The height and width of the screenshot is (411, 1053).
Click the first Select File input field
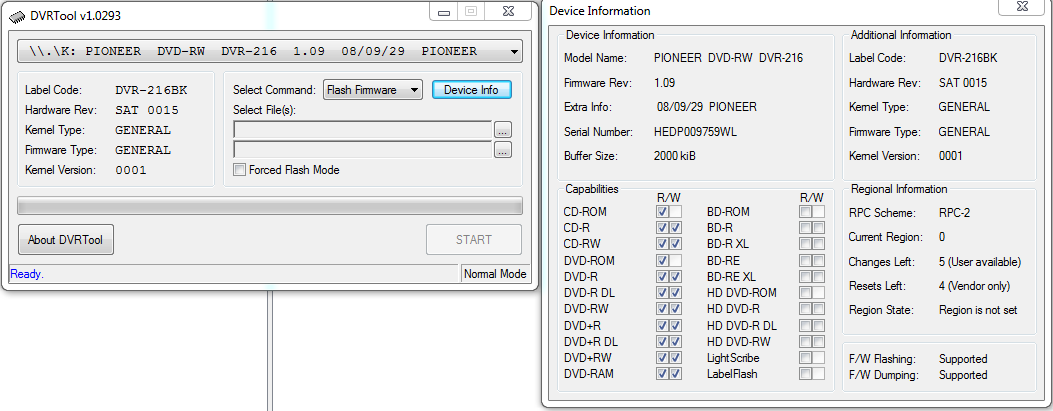363,130
